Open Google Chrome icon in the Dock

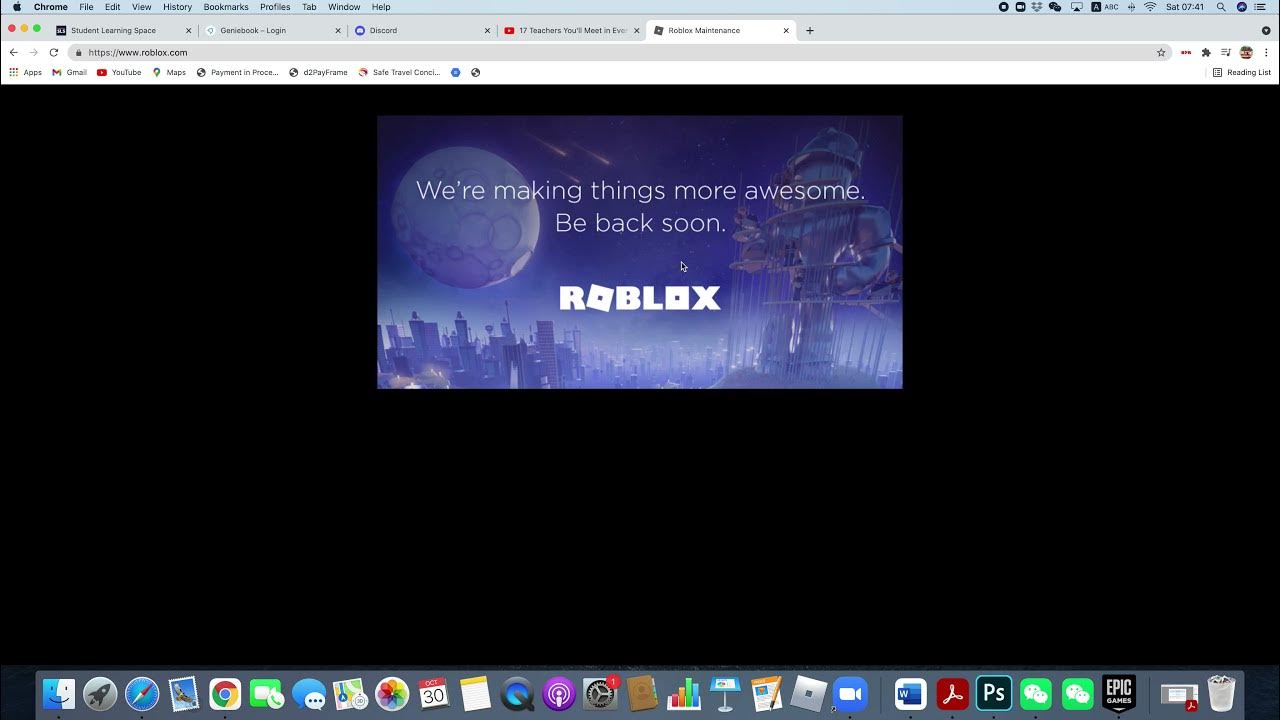225,693
